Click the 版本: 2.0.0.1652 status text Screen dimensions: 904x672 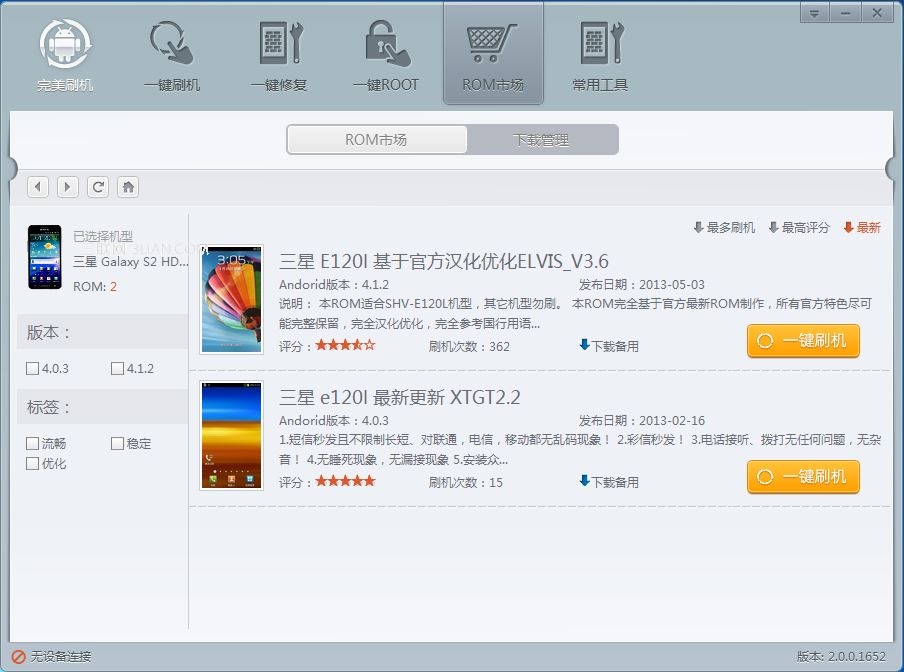pyautogui.click(x=841, y=656)
